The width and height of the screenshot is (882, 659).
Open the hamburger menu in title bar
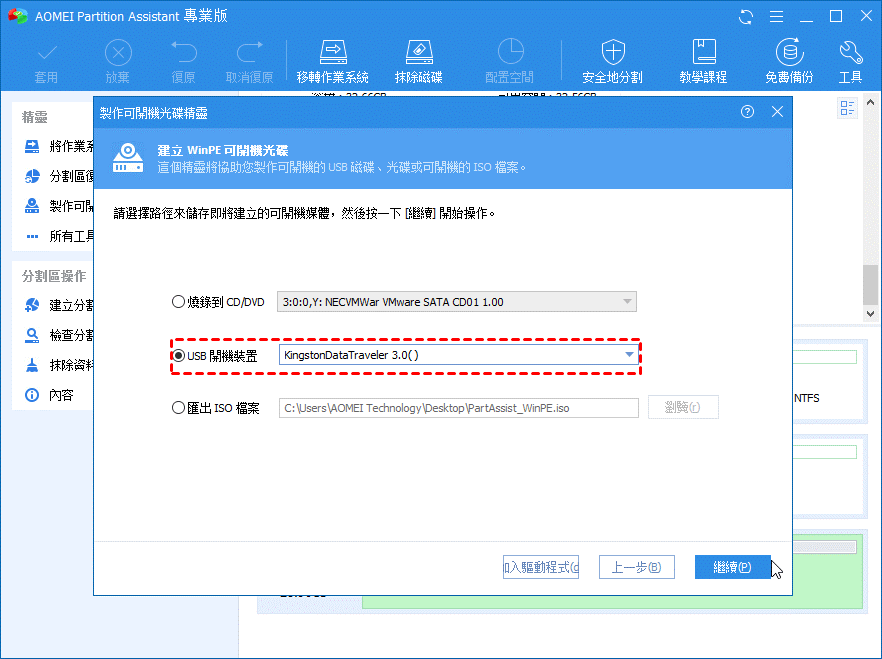pyautogui.click(x=776, y=17)
